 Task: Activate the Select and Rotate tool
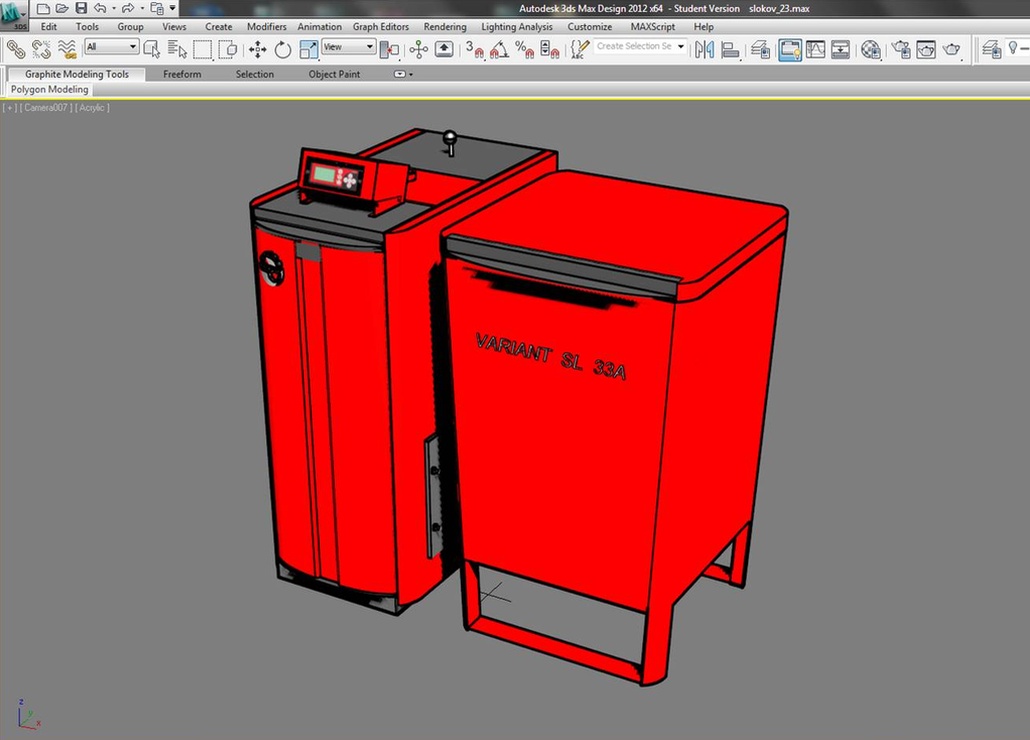(x=283, y=49)
